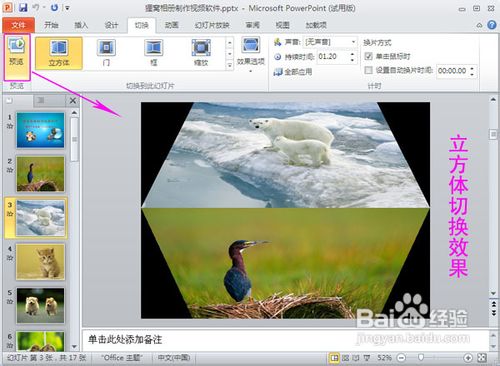
Task: Click thumbnail pane scrollbar down arrow
Action: pyautogui.click(x=74, y=347)
